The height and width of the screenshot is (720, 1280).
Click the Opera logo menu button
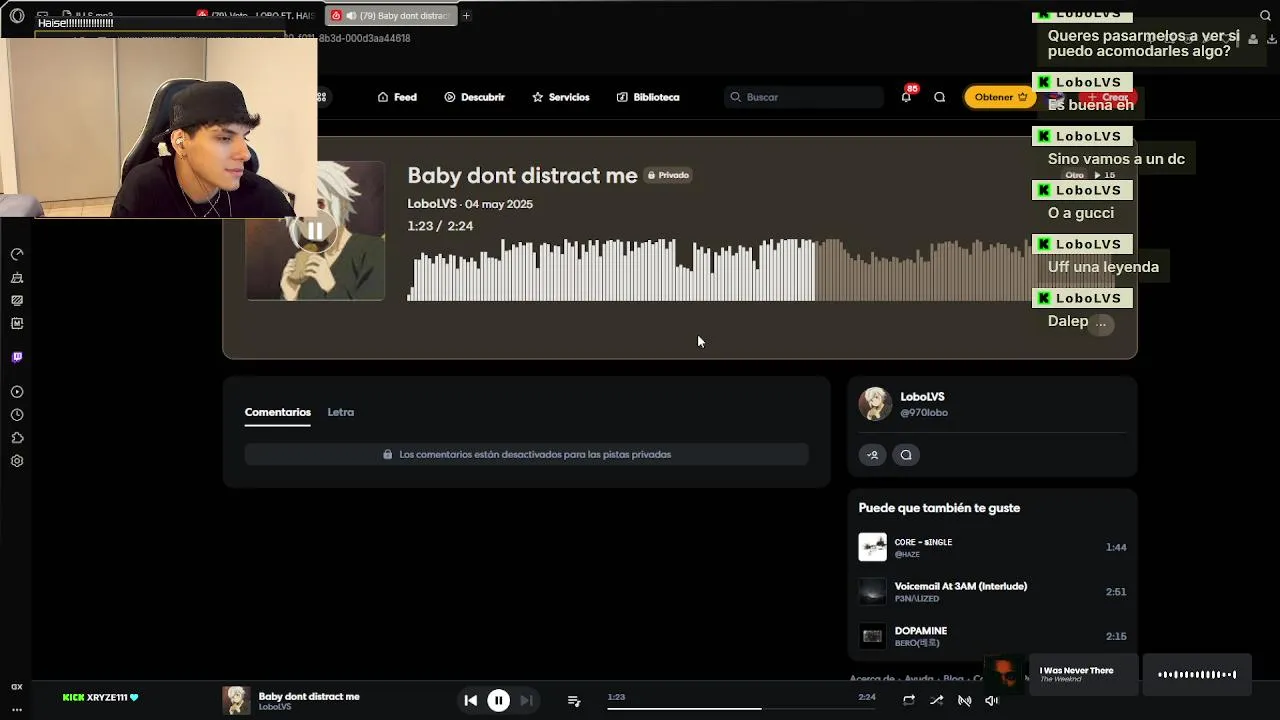(x=17, y=16)
